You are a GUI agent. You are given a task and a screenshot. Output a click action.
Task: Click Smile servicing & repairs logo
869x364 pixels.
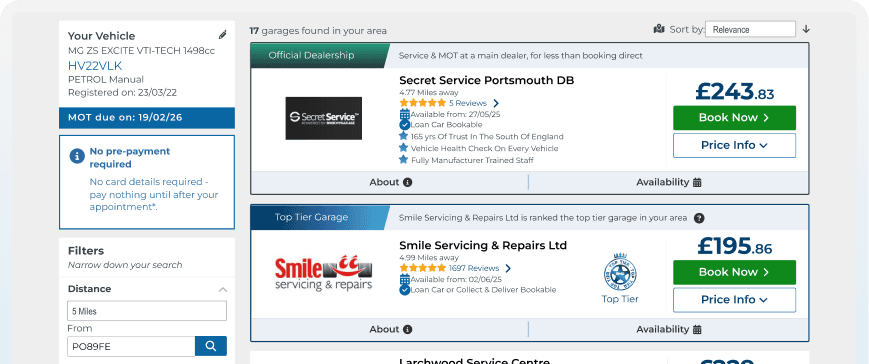[x=324, y=273]
